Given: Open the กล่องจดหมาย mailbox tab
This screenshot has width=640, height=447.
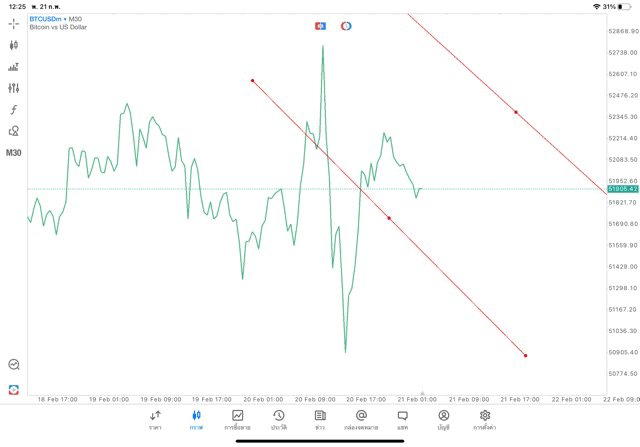Looking at the screenshot, I should [361, 420].
